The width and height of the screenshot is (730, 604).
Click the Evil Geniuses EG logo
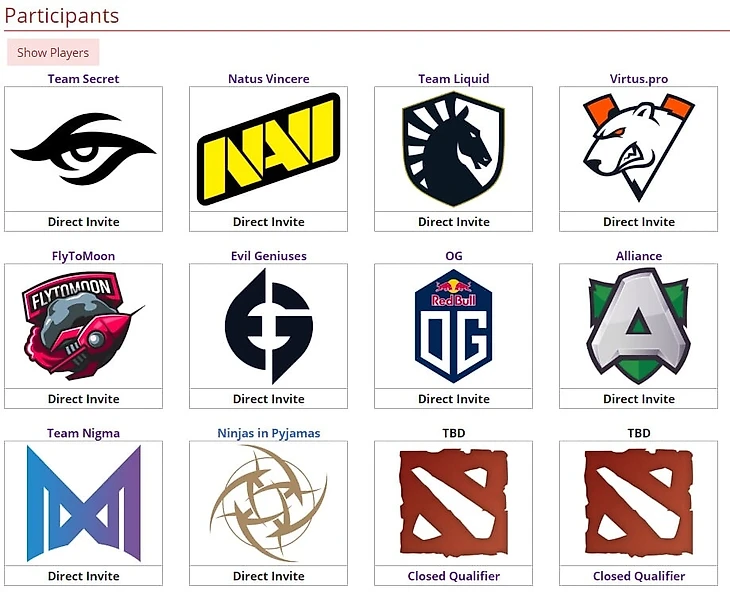(x=269, y=326)
